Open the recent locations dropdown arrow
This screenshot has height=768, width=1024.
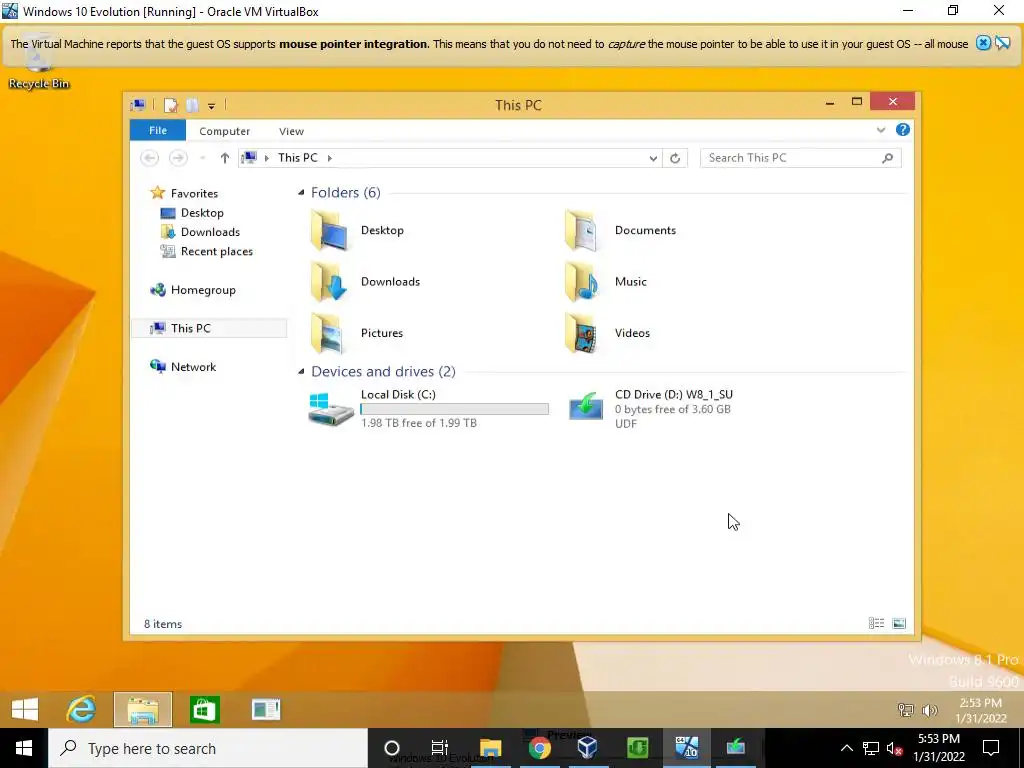(x=202, y=158)
